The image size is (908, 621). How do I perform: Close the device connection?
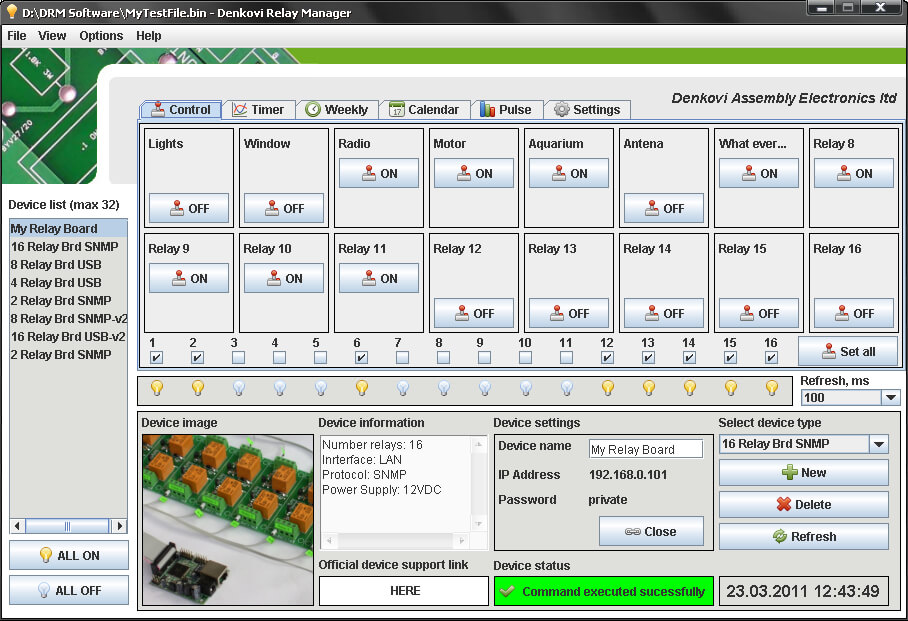coord(651,531)
